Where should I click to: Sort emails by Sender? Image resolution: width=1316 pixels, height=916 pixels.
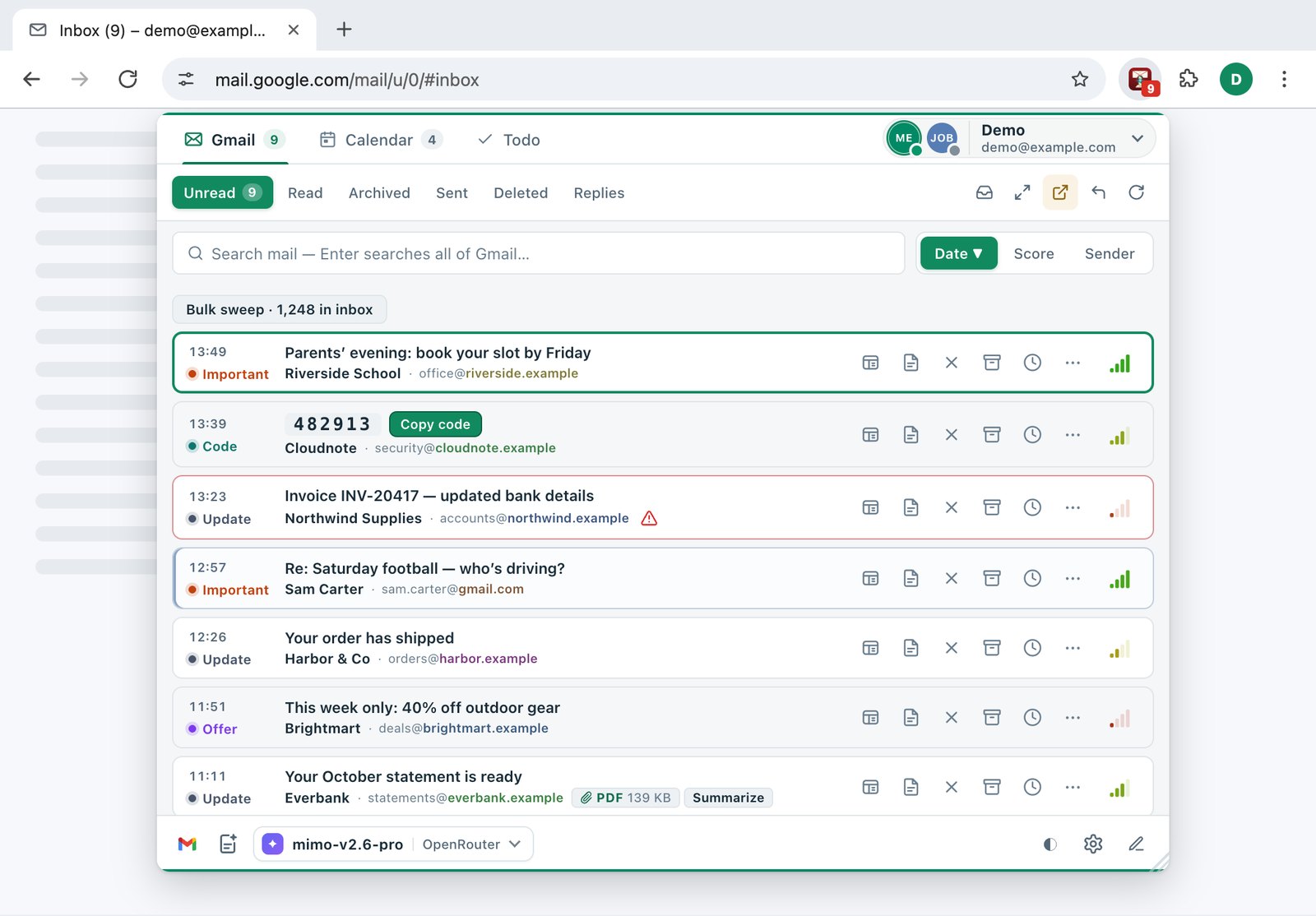click(1110, 253)
